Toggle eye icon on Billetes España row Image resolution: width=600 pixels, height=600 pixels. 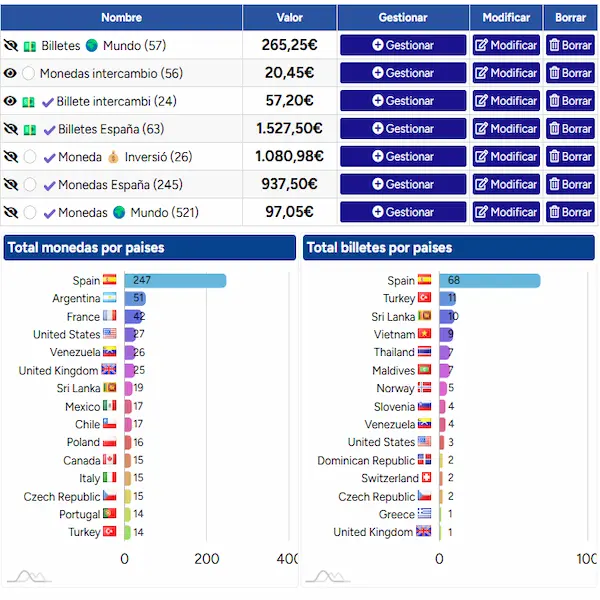coord(11,129)
